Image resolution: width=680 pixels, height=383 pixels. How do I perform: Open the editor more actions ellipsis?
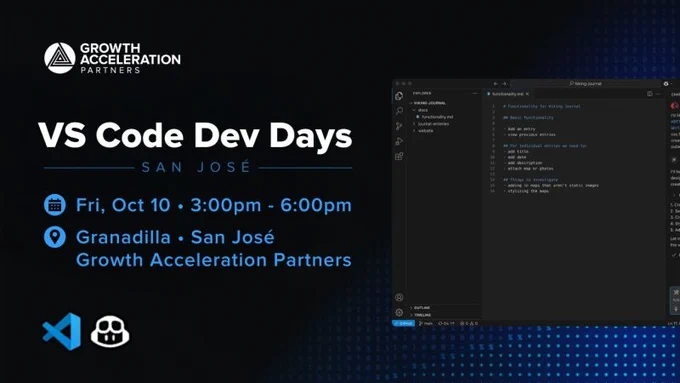tap(658, 94)
